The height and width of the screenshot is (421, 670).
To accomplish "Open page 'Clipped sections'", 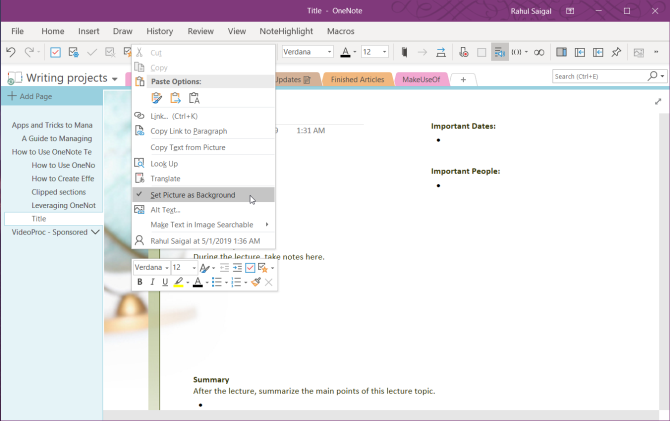I will [x=59, y=192].
